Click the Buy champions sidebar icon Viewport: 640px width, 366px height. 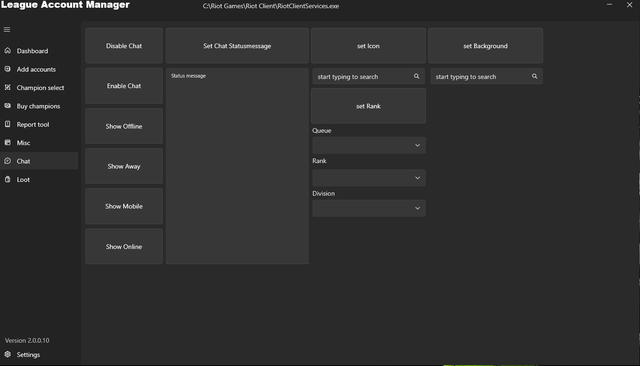tap(7, 106)
